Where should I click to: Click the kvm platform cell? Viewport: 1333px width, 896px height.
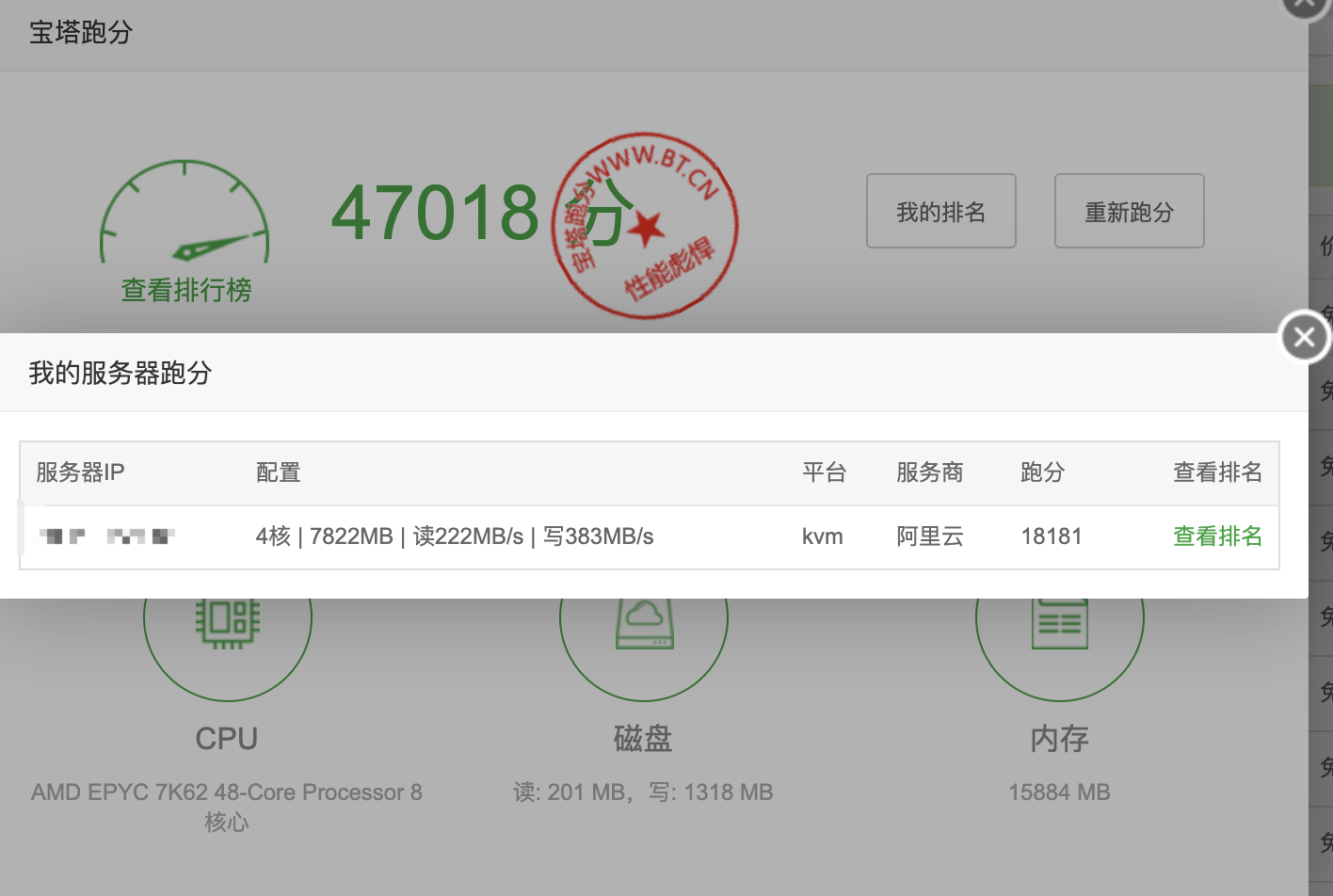pyautogui.click(x=822, y=536)
